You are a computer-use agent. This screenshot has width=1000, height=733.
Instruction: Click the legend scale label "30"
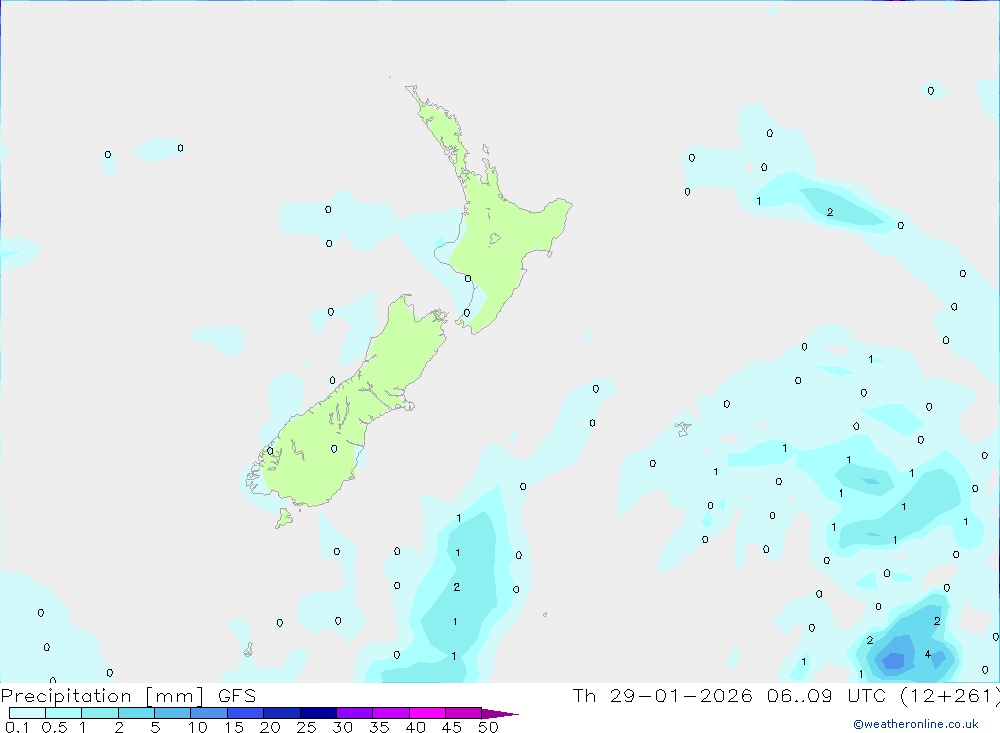[x=342, y=727]
